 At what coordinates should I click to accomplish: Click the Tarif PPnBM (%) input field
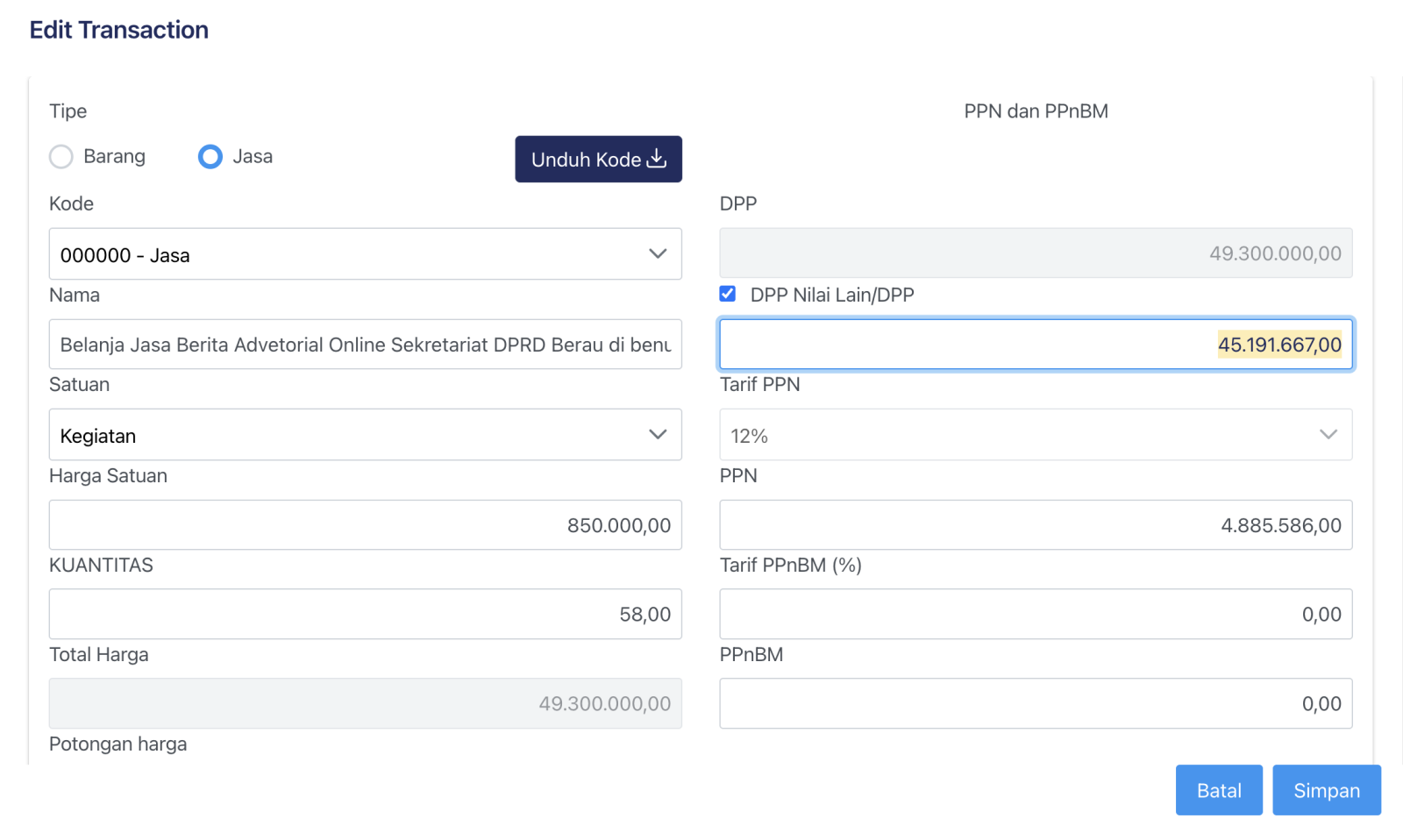(1036, 614)
